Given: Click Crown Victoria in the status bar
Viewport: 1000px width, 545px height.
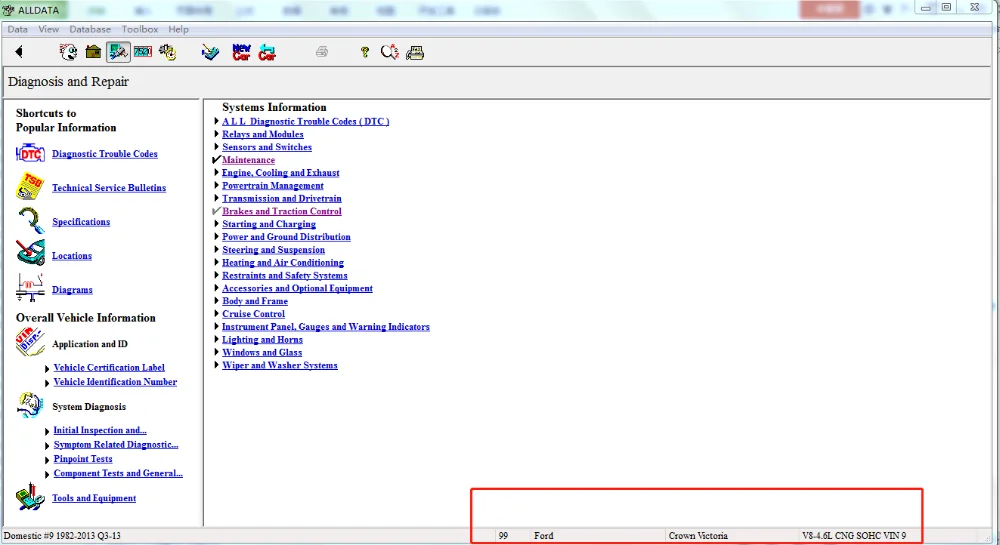Looking at the screenshot, I should pyautogui.click(x=698, y=535).
